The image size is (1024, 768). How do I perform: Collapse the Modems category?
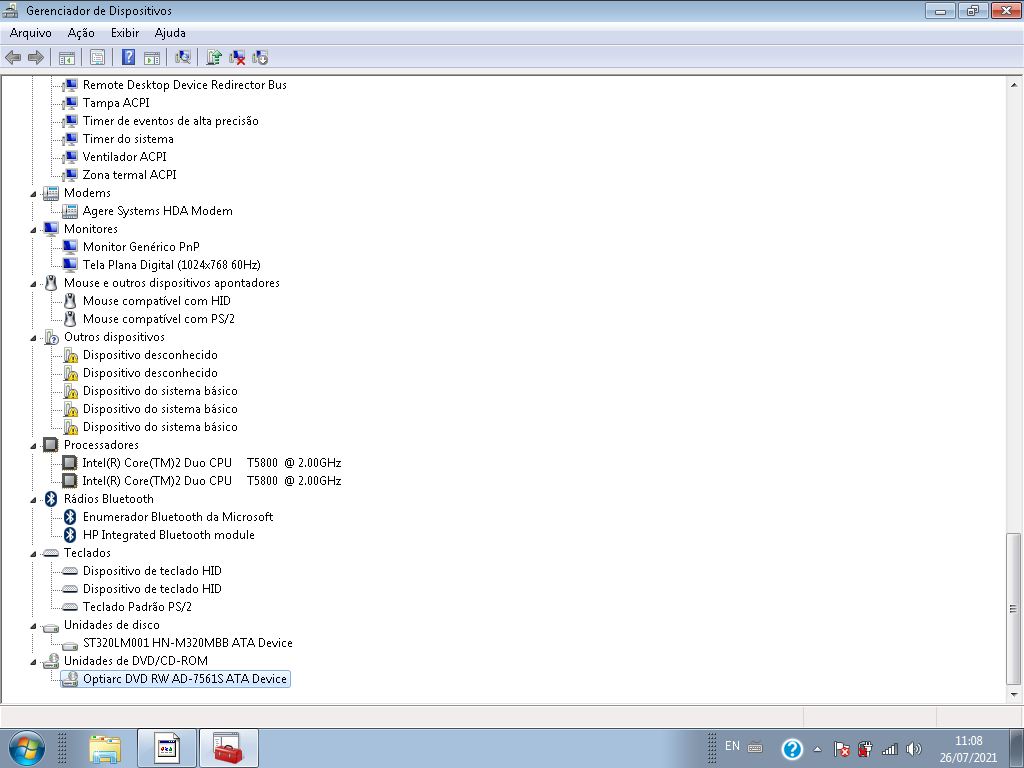point(33,193)
